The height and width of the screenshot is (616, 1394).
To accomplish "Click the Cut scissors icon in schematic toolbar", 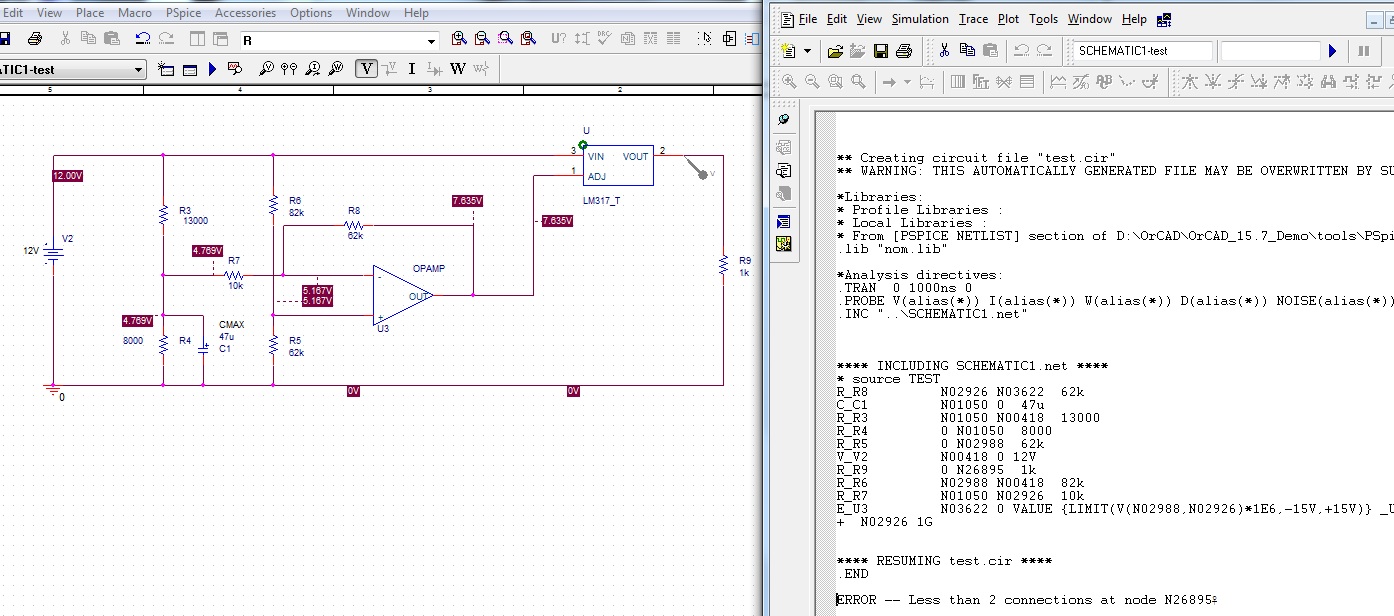I will coord(65,39).
